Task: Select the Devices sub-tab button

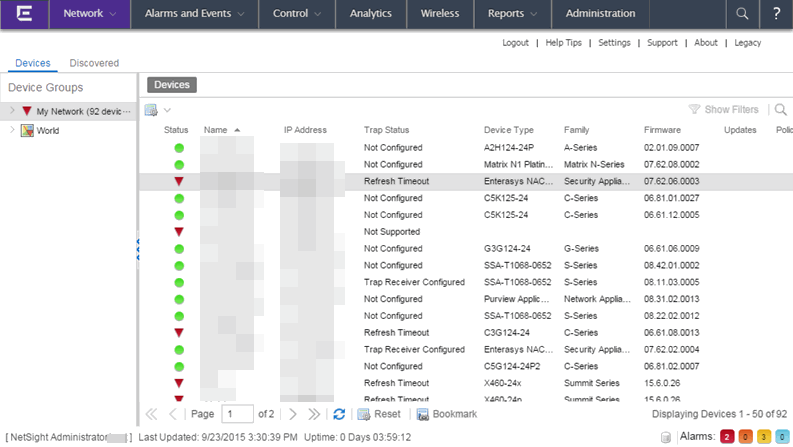Action: coord(172,85)
